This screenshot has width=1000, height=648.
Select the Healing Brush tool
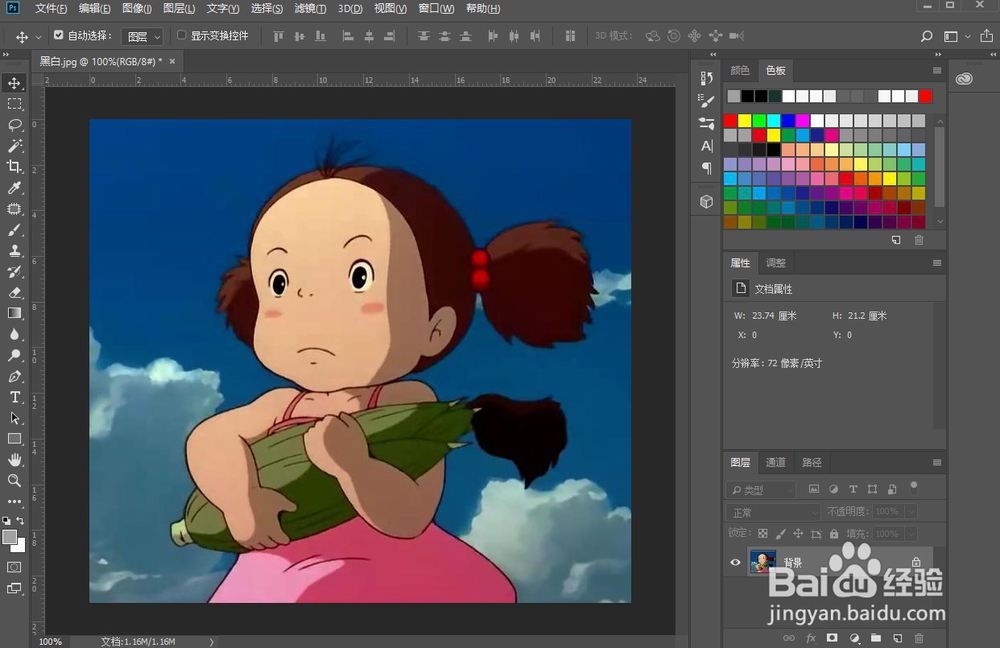click(14, 209)
